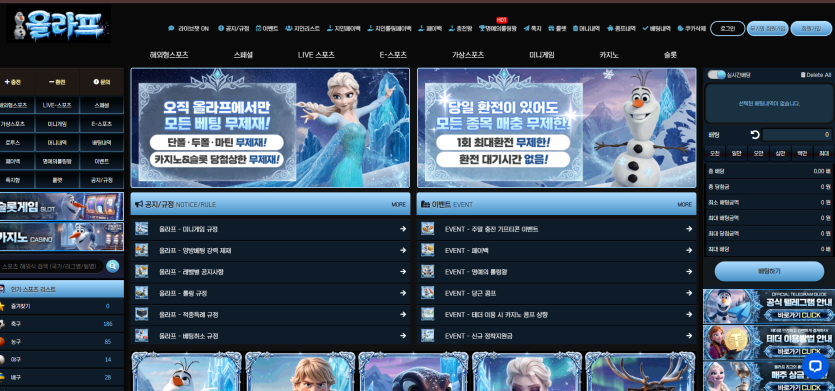Click the blue search magnifier button
This screenshot has width=835, height=391.
[113, 266]
